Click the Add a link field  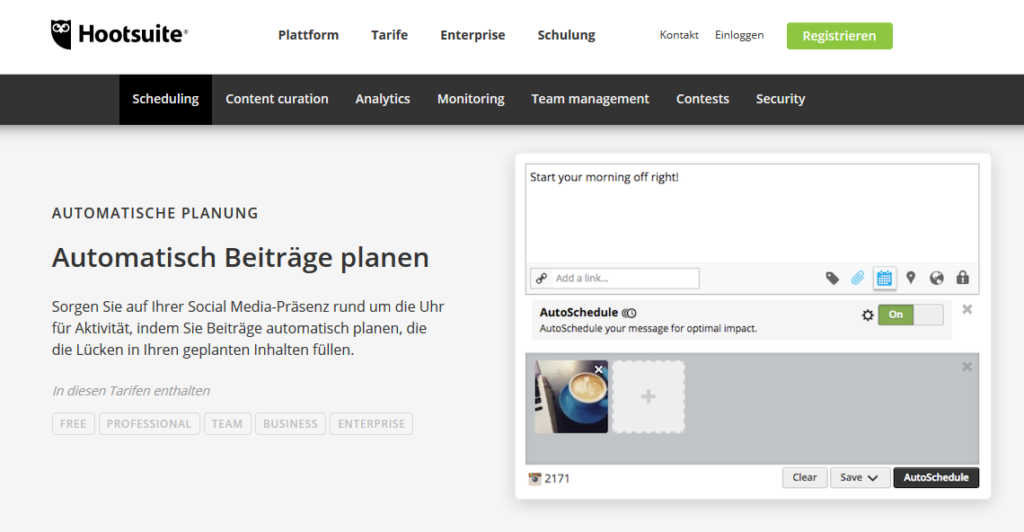click(615, 278)
